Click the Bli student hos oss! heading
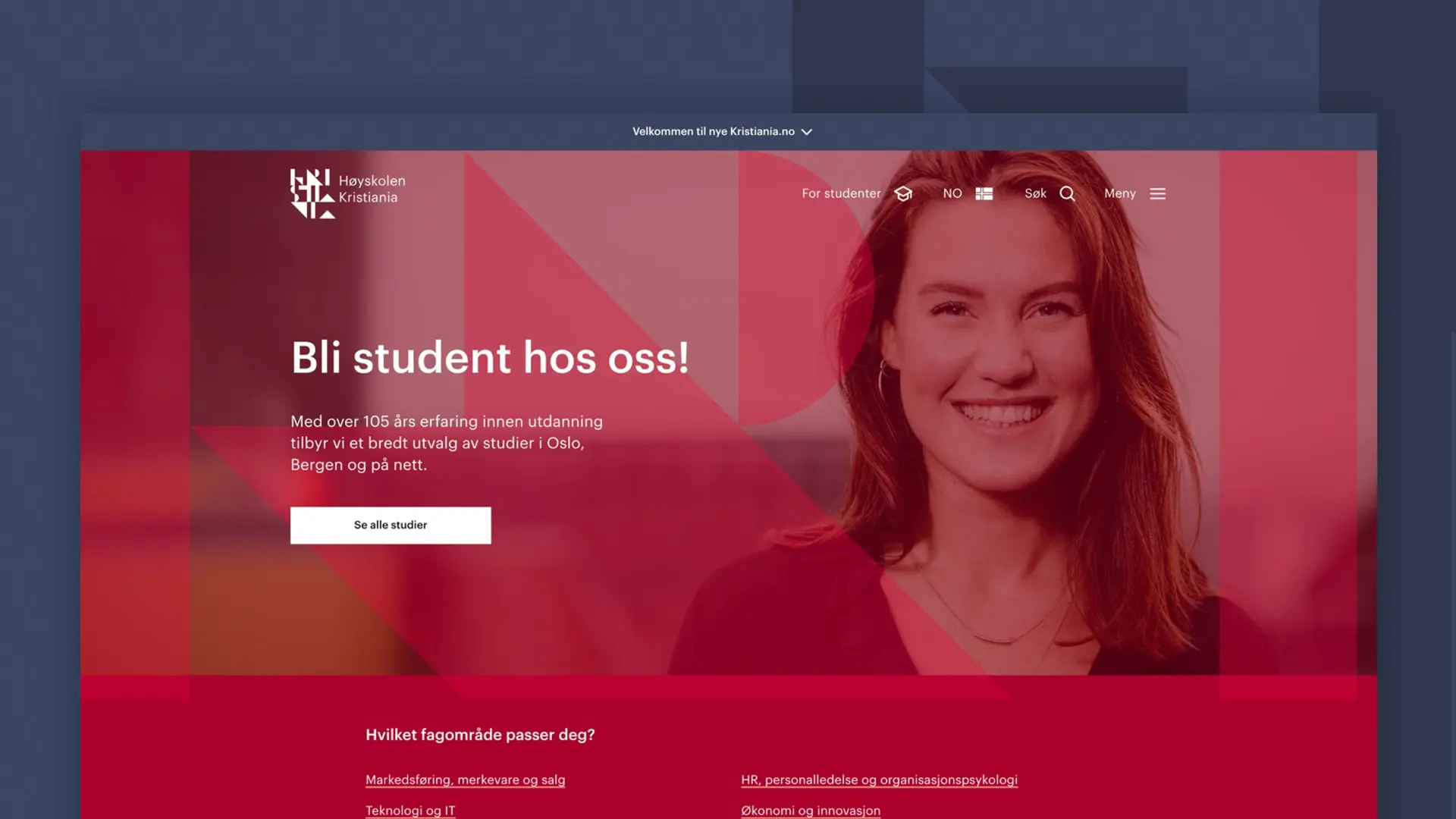1456x819 pixels. pyautogui.click(x=490, y=357)
